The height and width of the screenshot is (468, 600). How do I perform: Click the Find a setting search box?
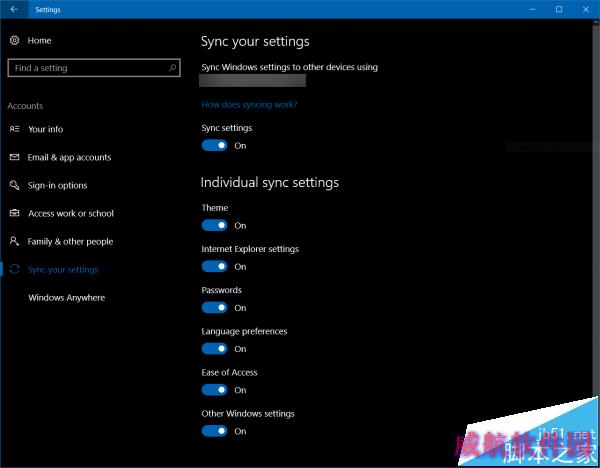click(x=88, y=68)
